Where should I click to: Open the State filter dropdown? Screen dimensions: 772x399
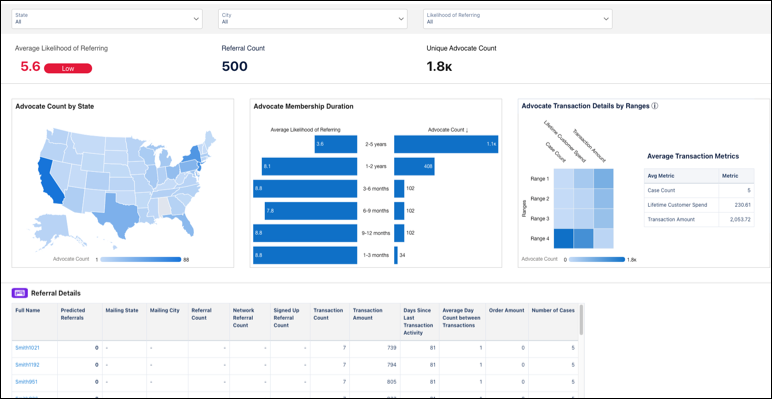[x=107, y=19]
